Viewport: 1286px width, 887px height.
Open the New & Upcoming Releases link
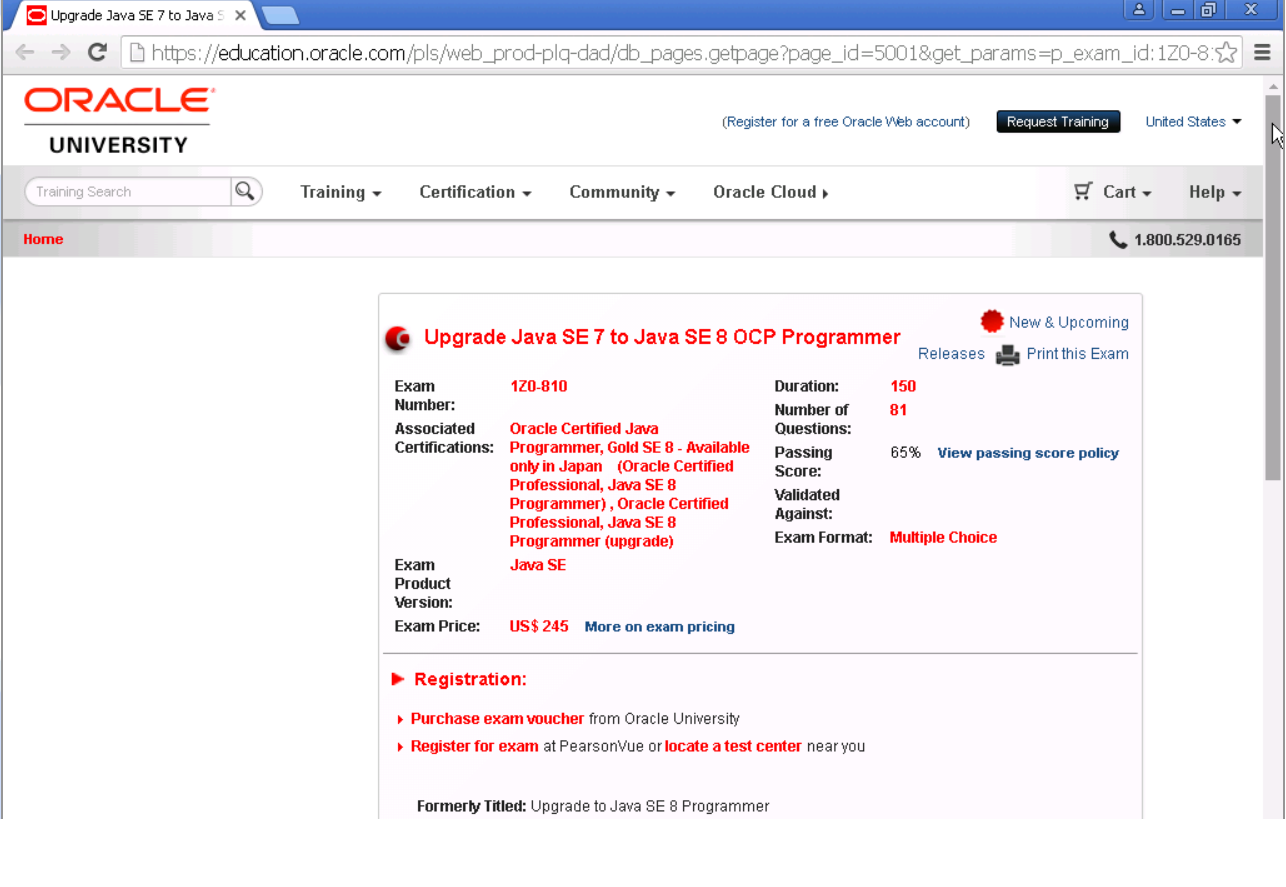tap(1023, 337)
